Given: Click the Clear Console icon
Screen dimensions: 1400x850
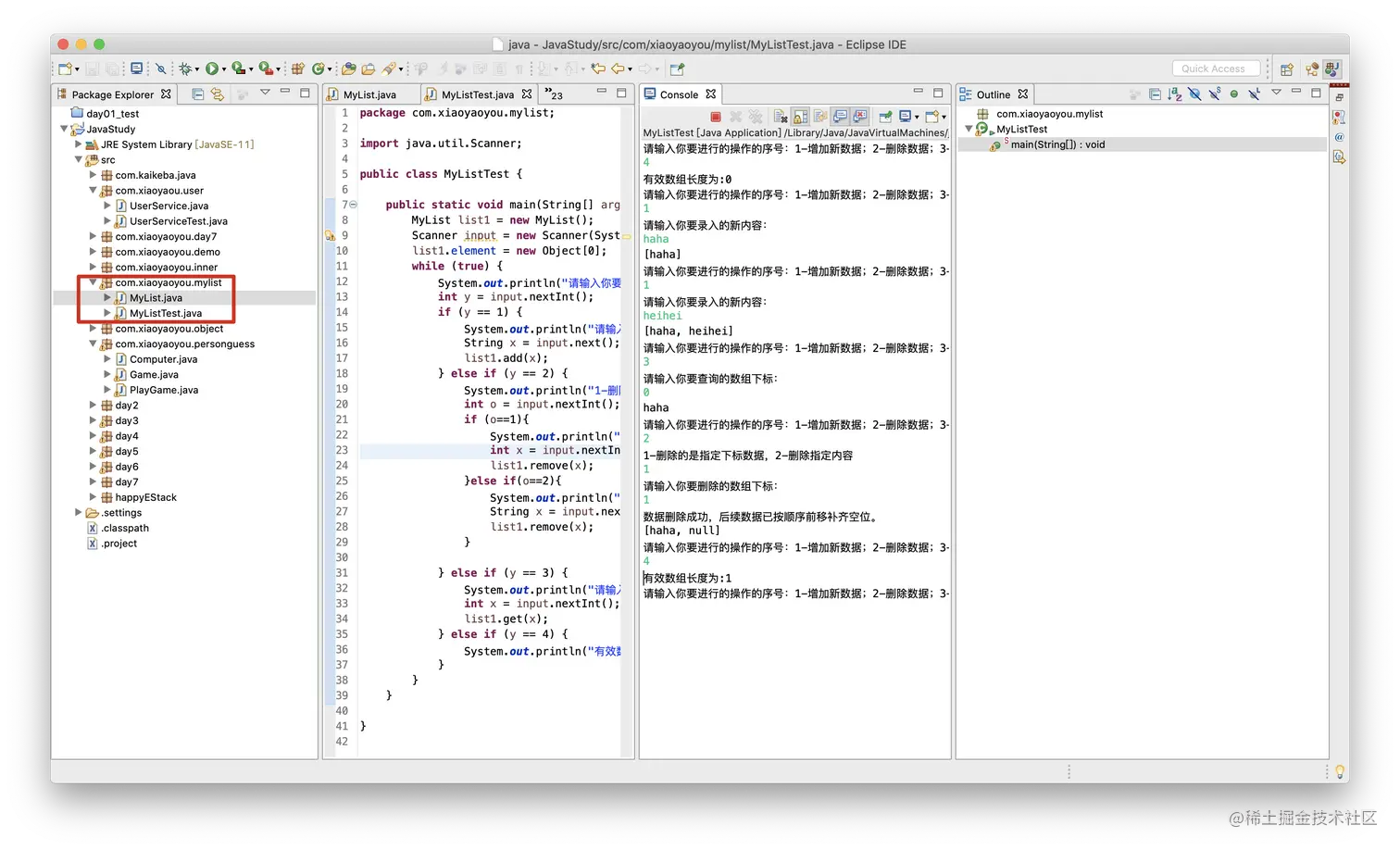Looking at the screenshot, I should 781,117.
